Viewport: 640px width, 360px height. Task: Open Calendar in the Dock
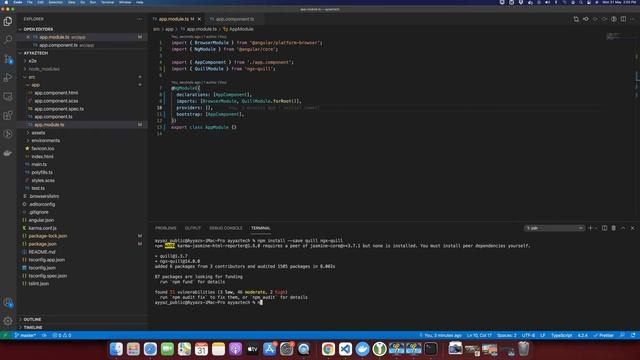tap(201, 349)
